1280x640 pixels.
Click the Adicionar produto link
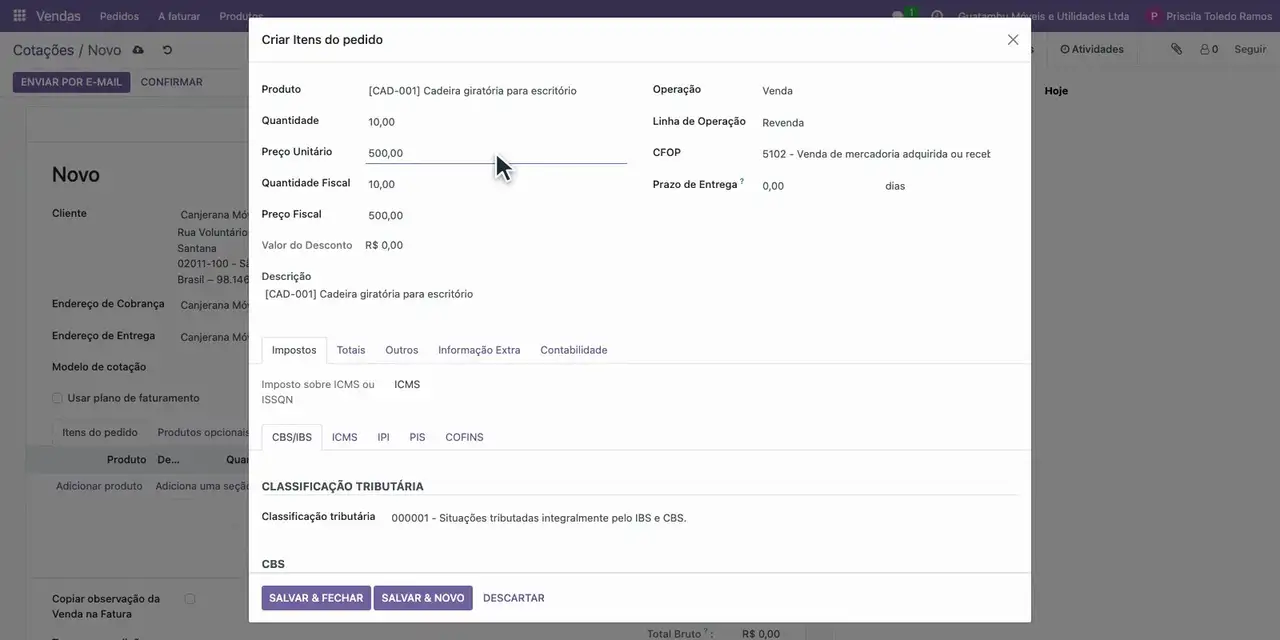pos(99,486)
